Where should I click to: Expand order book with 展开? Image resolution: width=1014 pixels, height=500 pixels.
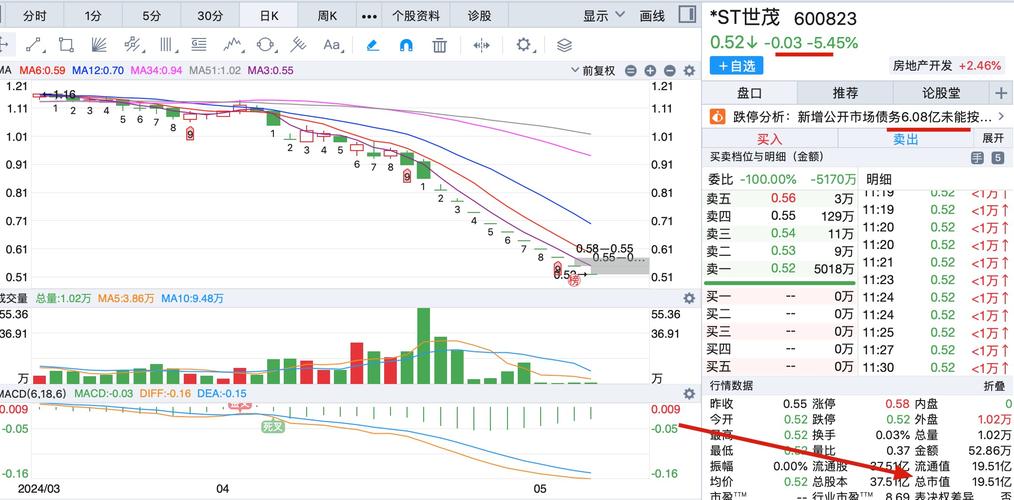tap(993, 138)
